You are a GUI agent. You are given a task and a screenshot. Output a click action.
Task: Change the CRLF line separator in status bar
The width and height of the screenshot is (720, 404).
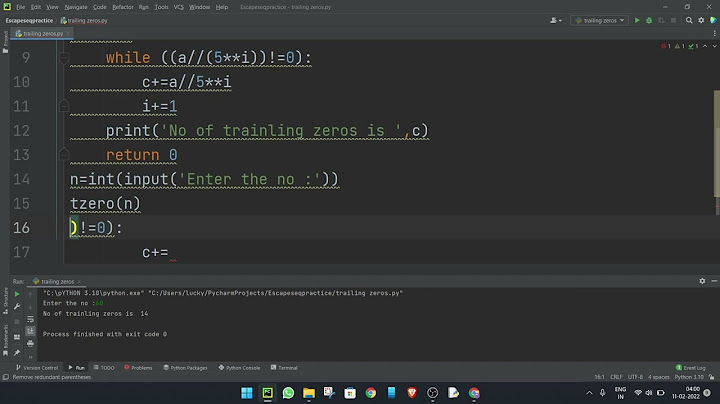click(616, 377)
